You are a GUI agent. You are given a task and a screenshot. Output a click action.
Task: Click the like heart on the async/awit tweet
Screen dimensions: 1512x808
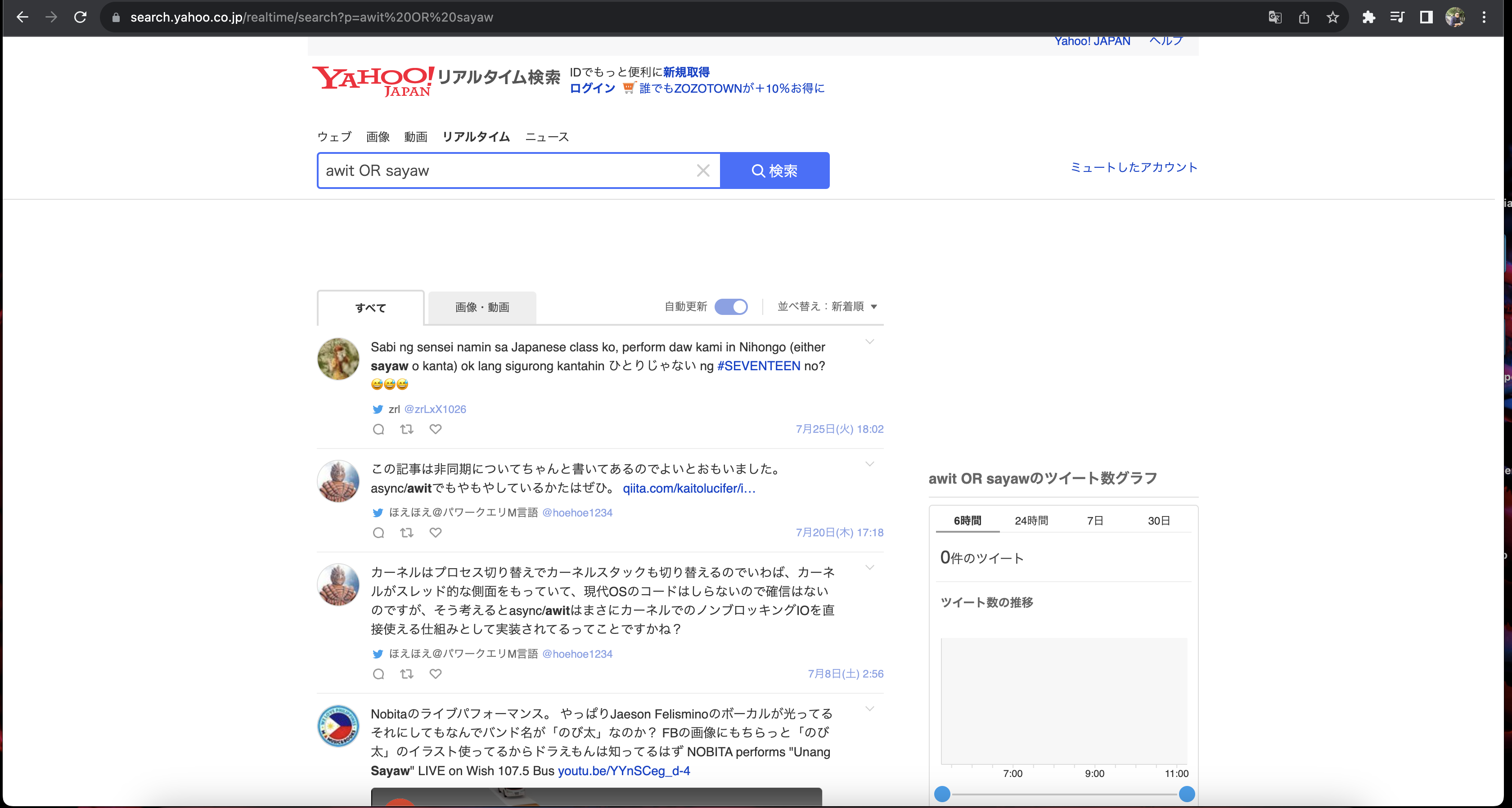click(436, 533)
